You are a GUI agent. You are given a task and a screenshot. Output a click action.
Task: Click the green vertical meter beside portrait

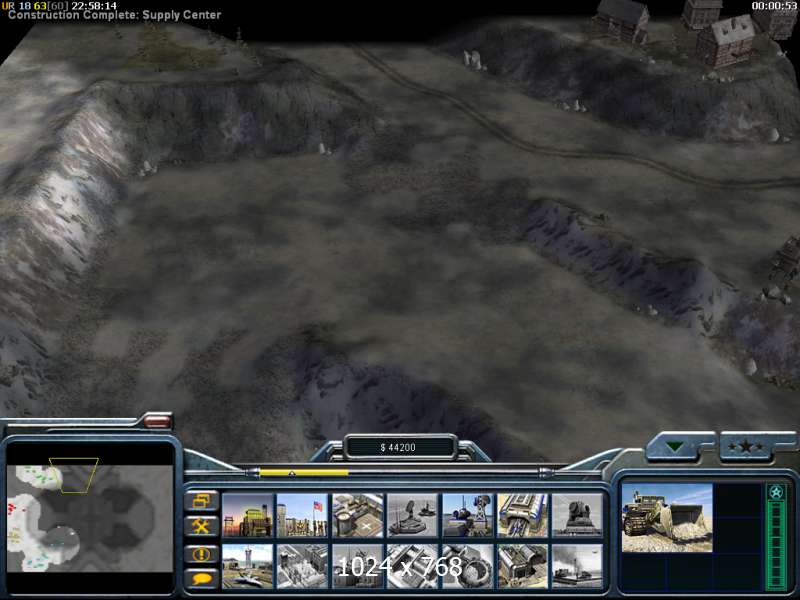click(776, 538)
